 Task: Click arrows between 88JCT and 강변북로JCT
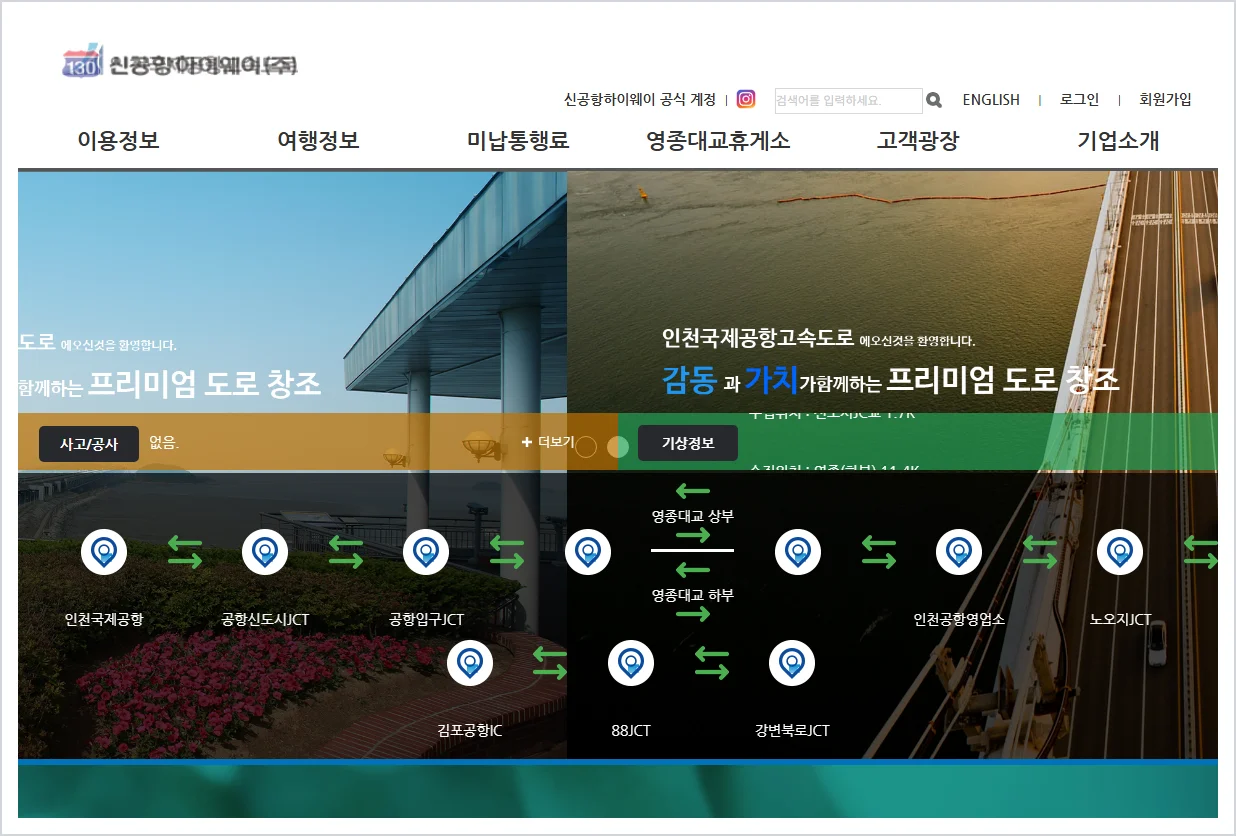click(711, 663)
